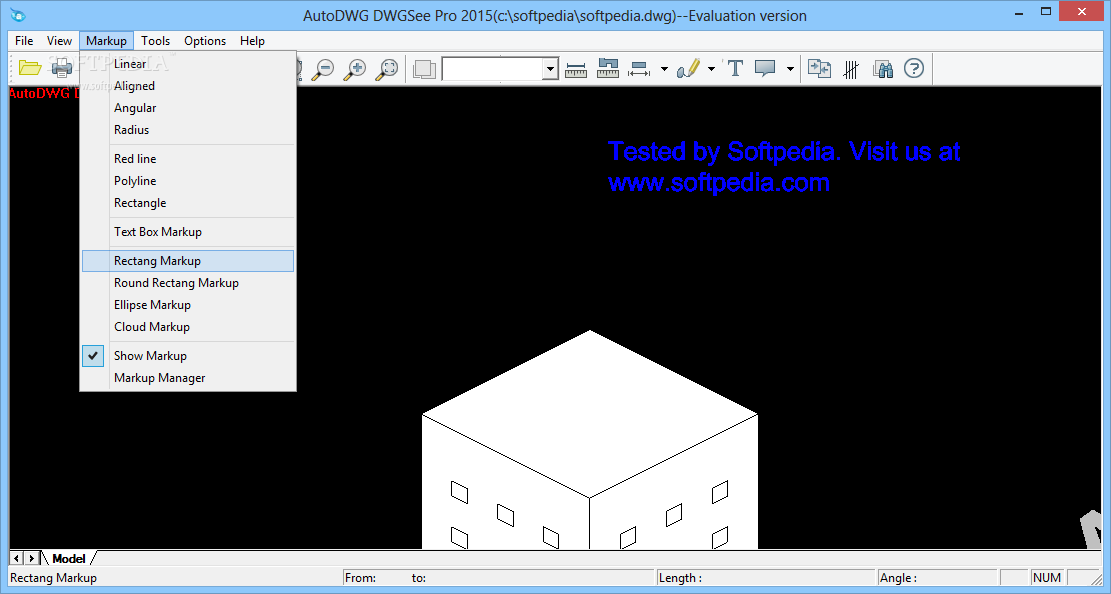
Task: Click the compare drawings icon
Action: (819, 69)
